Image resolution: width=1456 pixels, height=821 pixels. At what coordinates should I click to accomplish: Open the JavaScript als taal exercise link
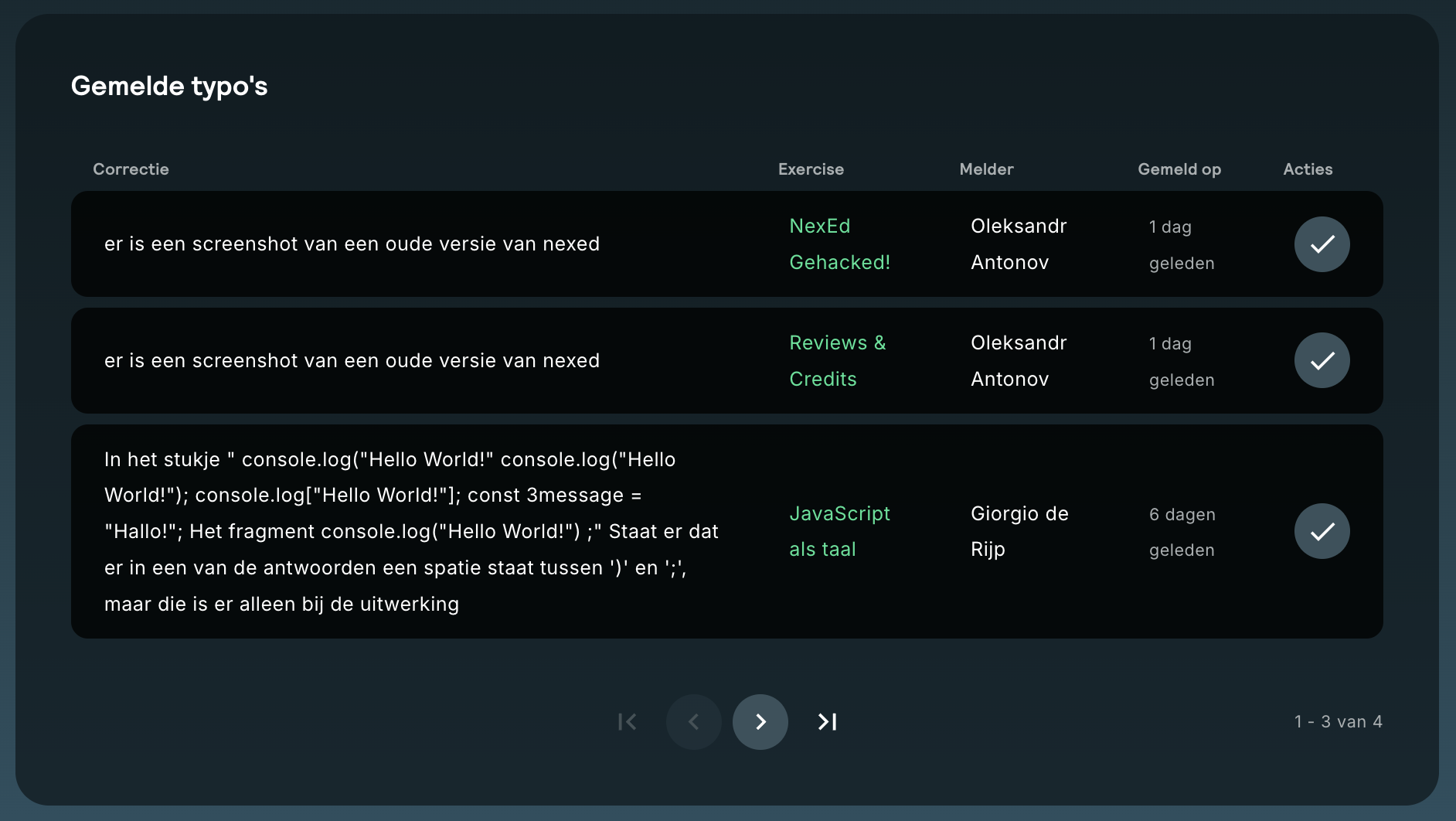pos(839,531)
